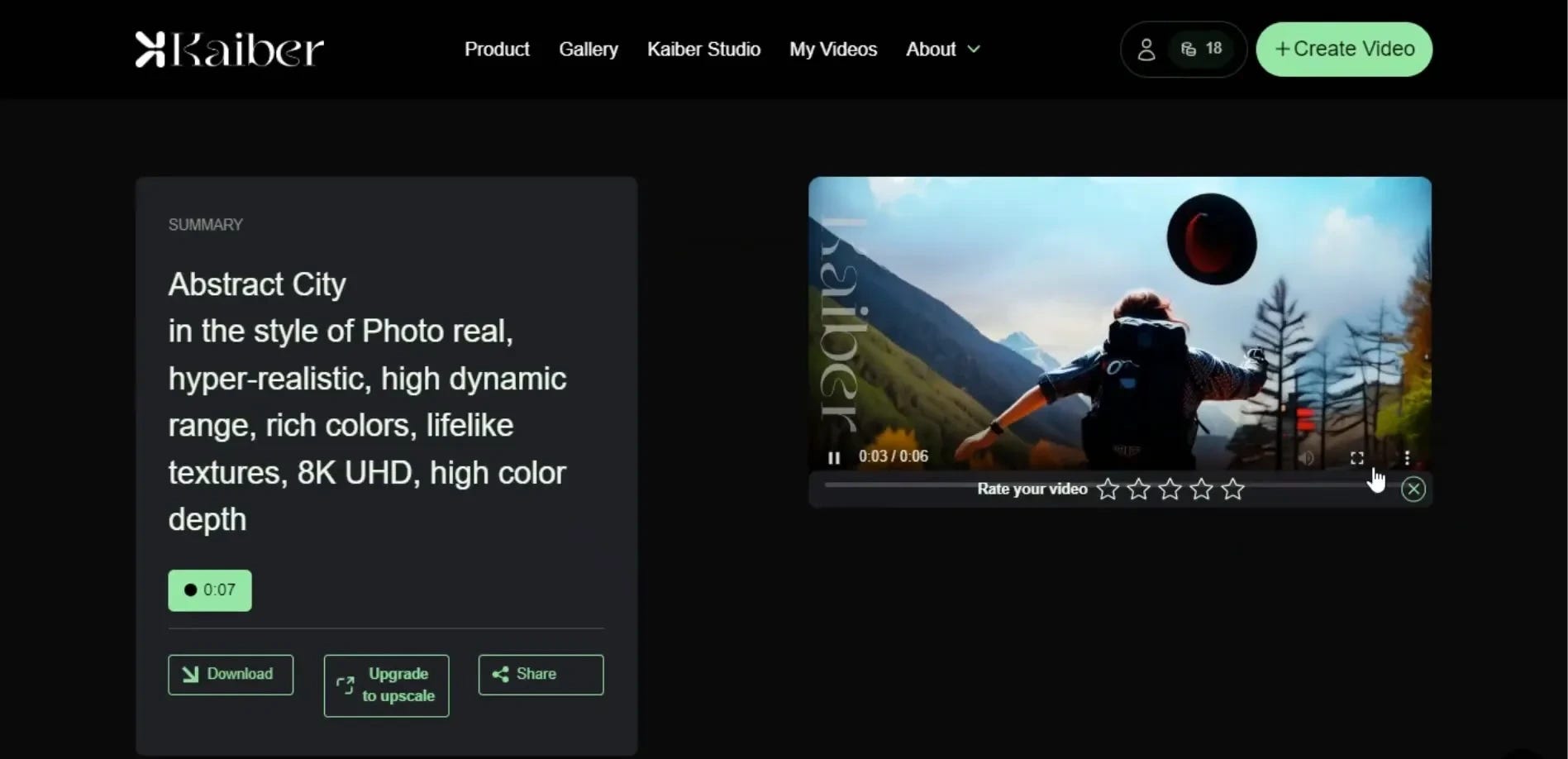1568x759 pixels.
Task: Open the video player's more options menu
Action: point(1407,457)
